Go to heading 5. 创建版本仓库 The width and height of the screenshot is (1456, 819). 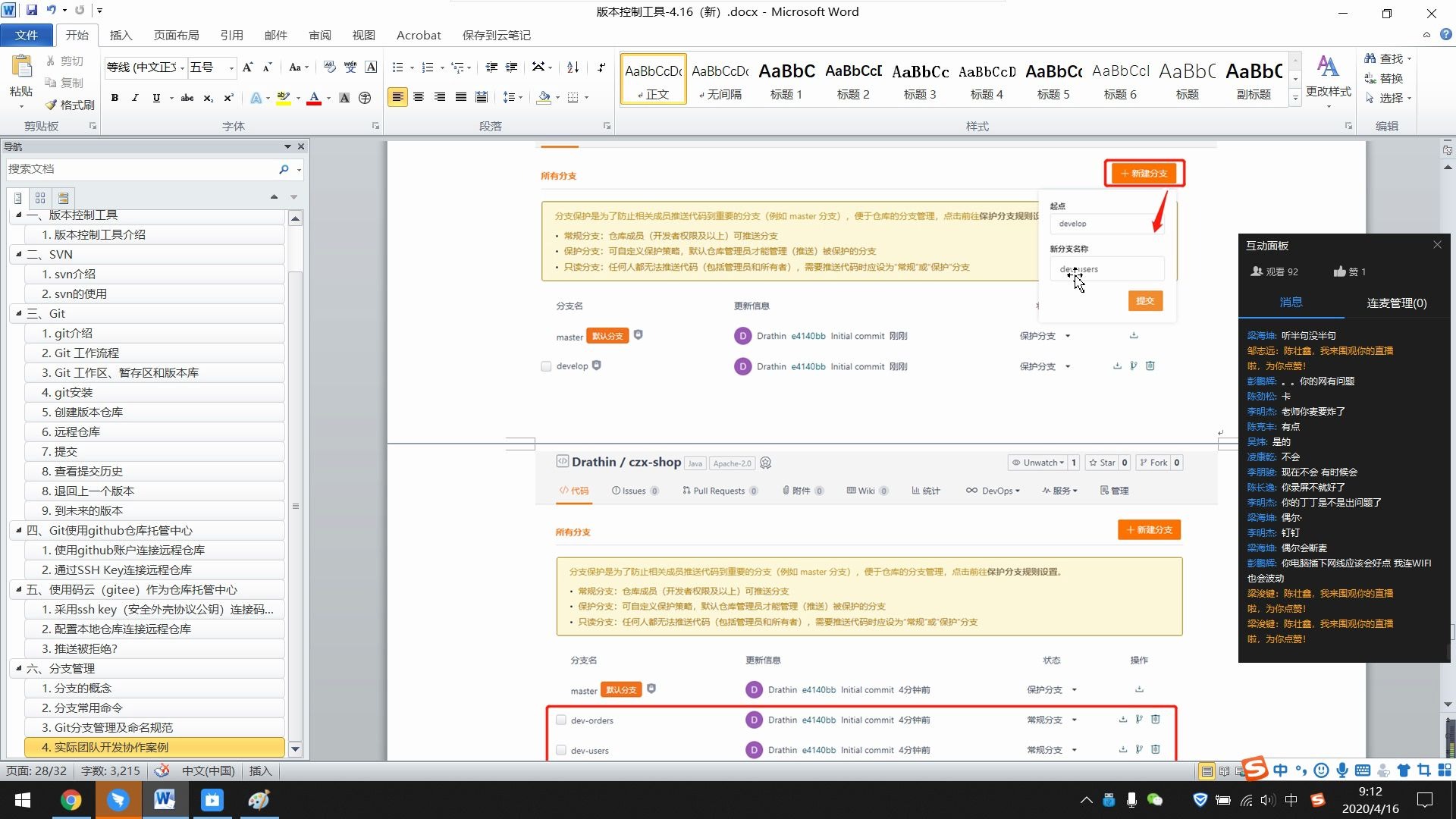[155, 412]
